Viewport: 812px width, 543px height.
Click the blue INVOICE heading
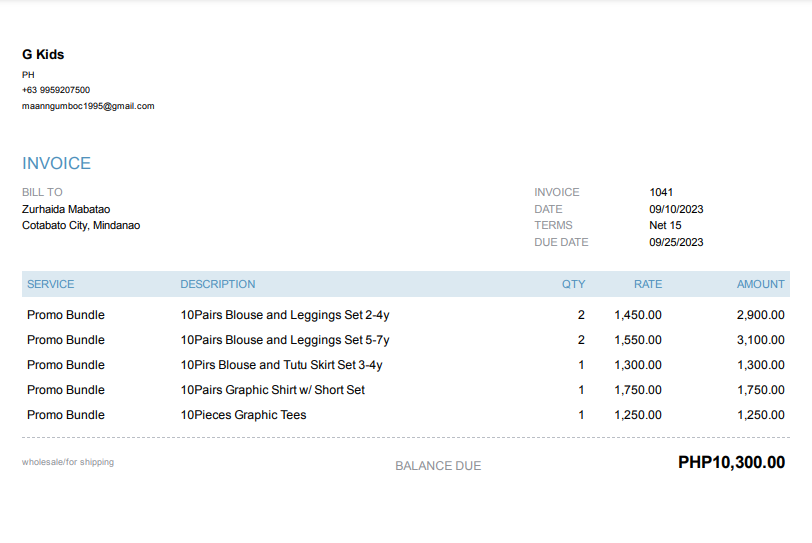[57, 163]
